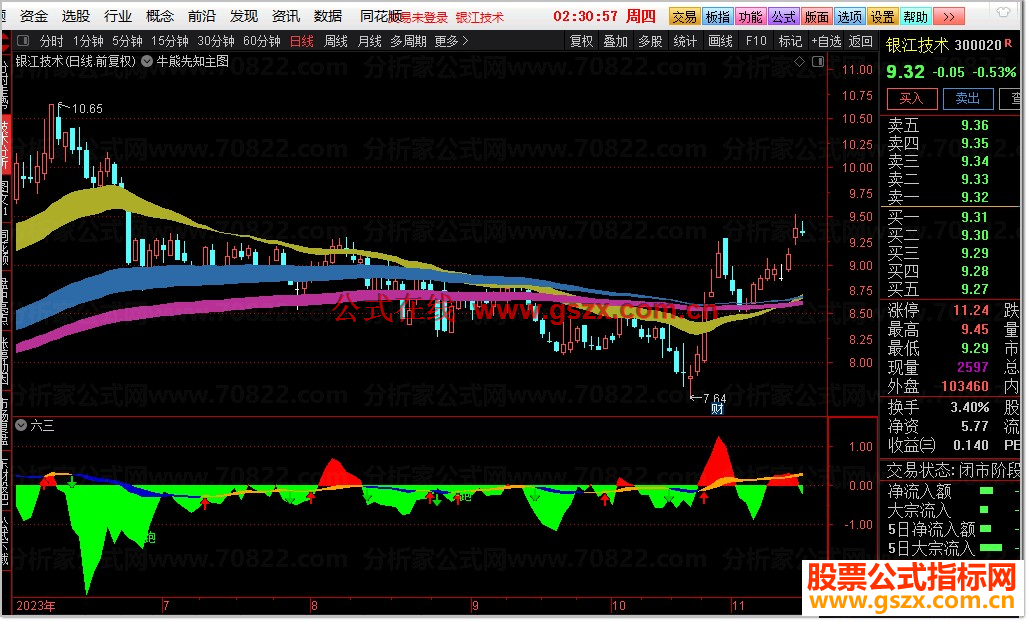
Task: Collapse the 六三 indicator panel
Action: coord(21,425)
